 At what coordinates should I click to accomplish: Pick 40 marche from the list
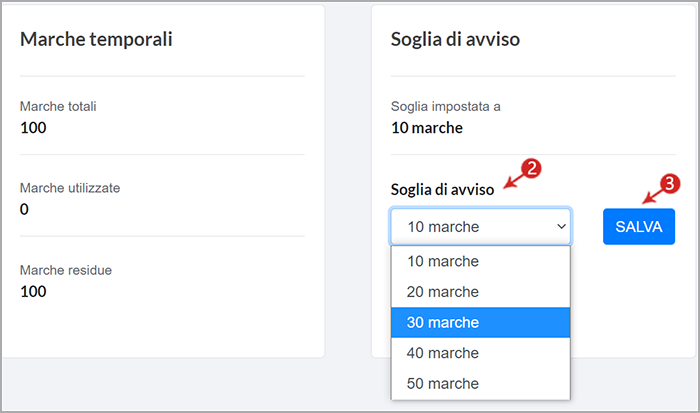(480, 353)
